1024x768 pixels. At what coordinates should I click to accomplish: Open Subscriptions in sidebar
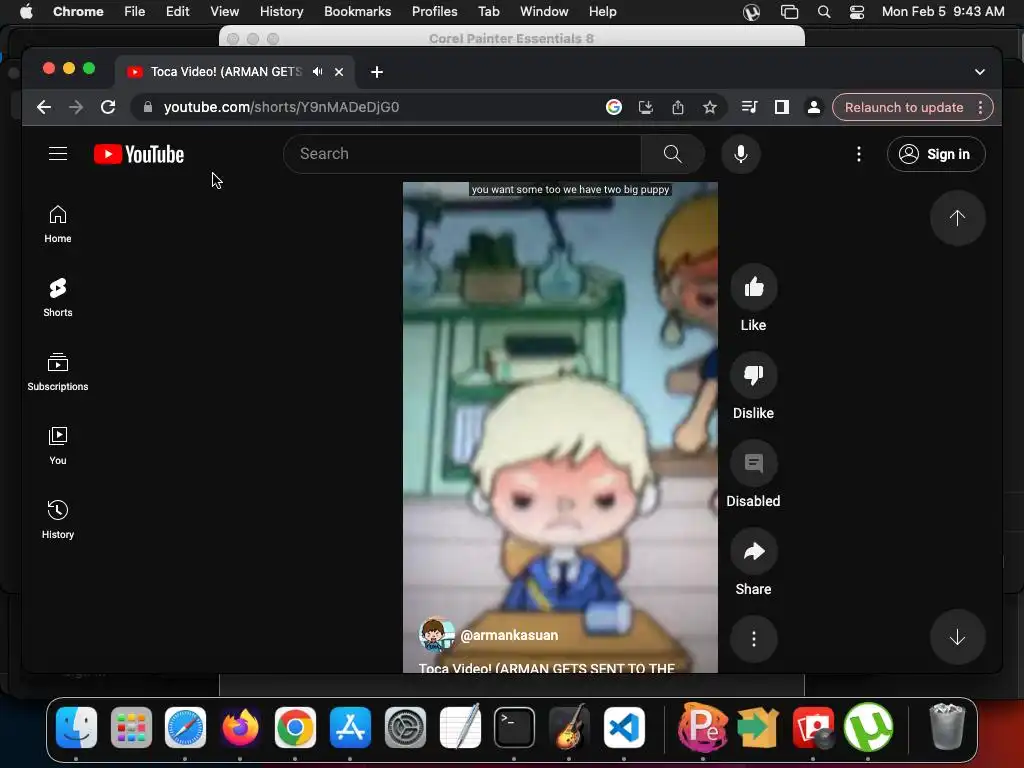coord(58,372)
